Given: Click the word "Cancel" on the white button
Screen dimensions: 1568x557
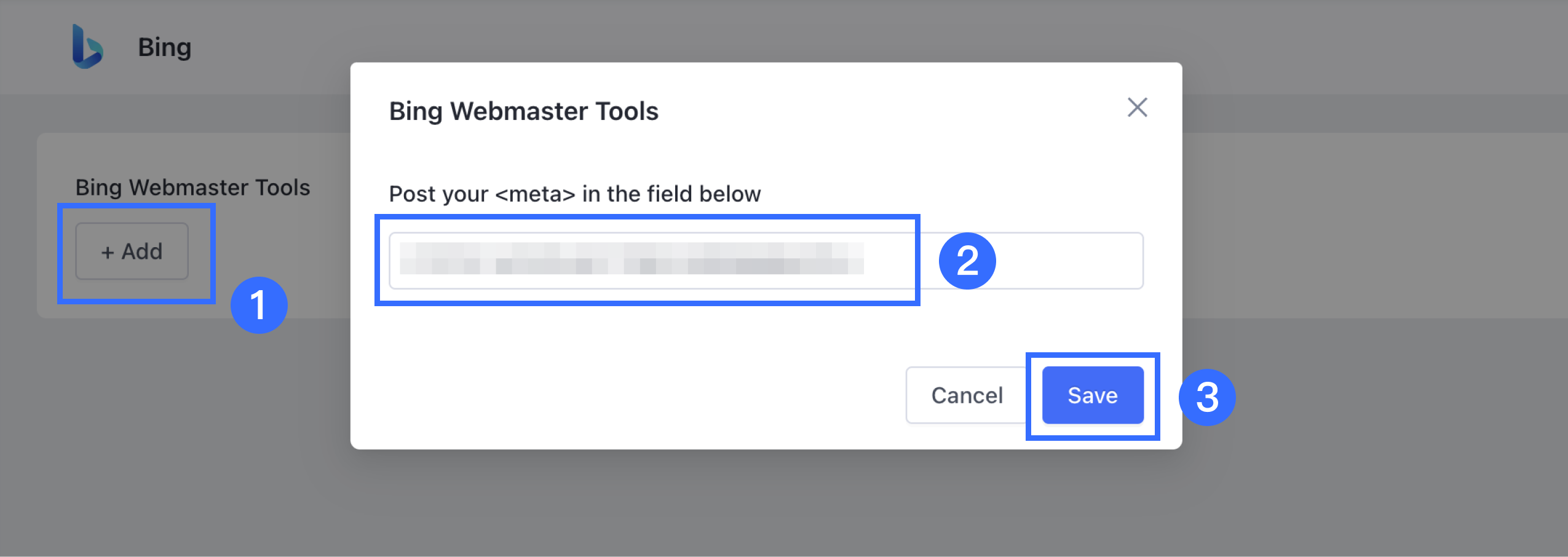Looking at the screenshot, I should coord(967,395).
